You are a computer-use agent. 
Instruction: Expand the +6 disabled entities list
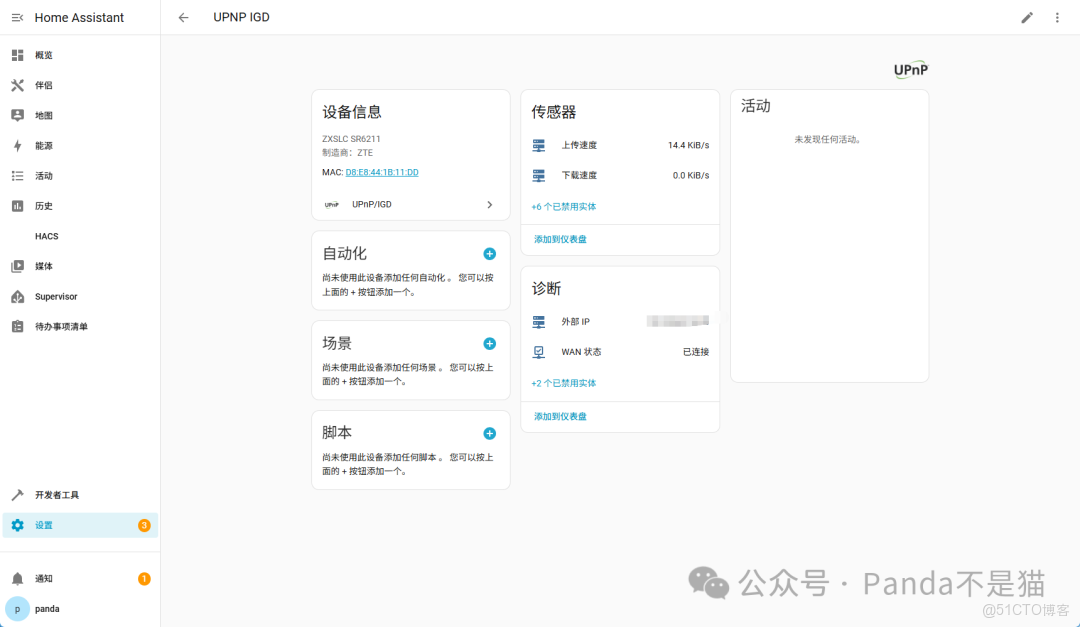[x=562, y=206]
